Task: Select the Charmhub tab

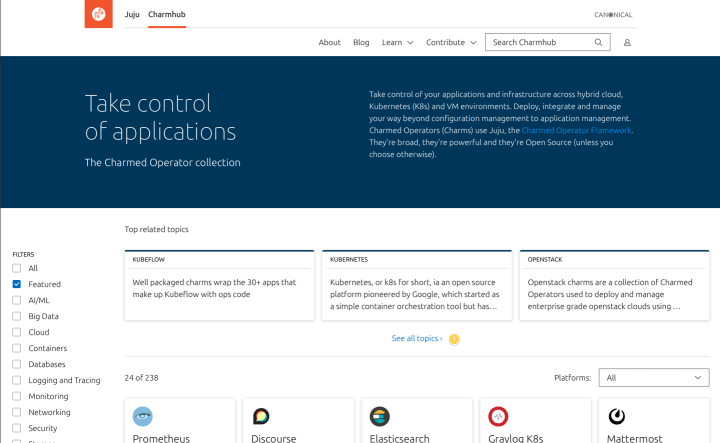Action: tap(167, 14)
